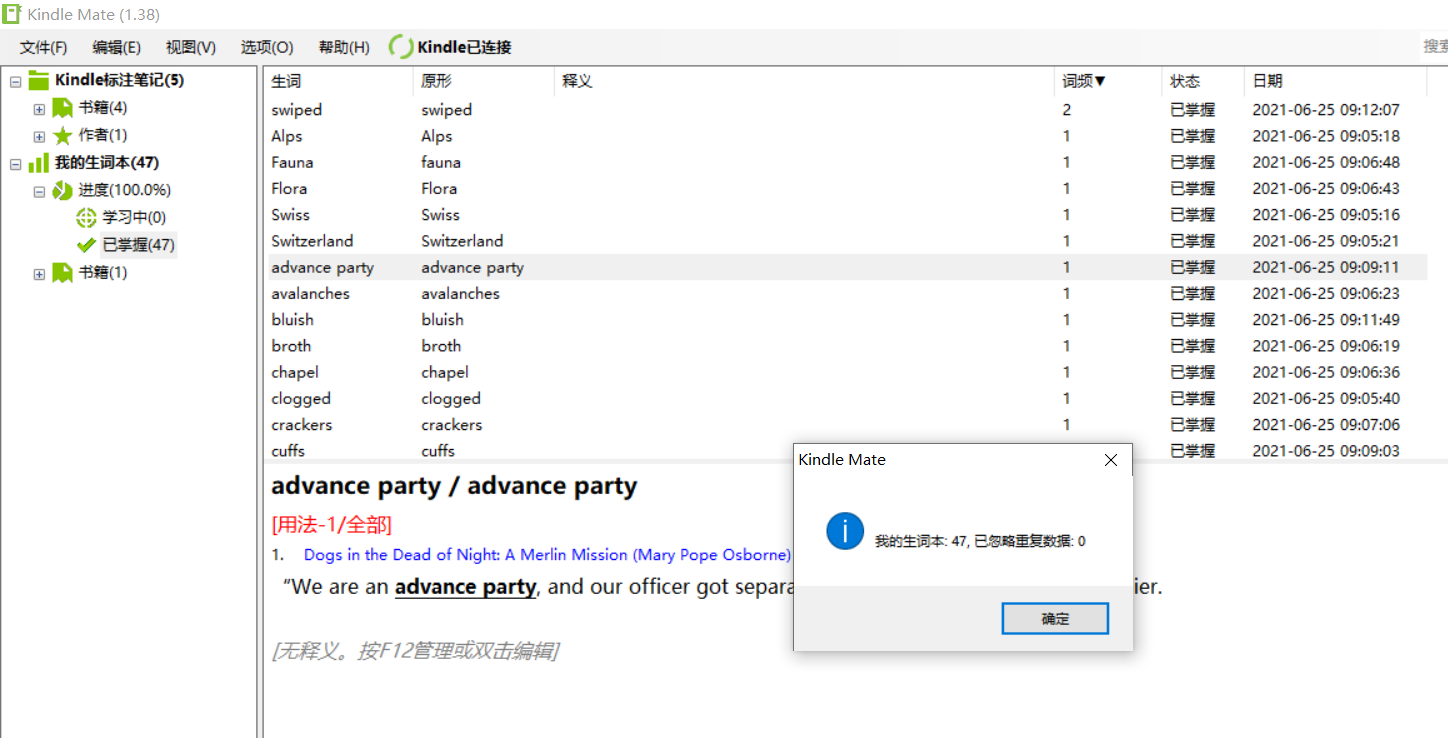The image size is (1448, 738).
Task: Click the Kindle Mate app icon in title bar
Action: [11, 14]
